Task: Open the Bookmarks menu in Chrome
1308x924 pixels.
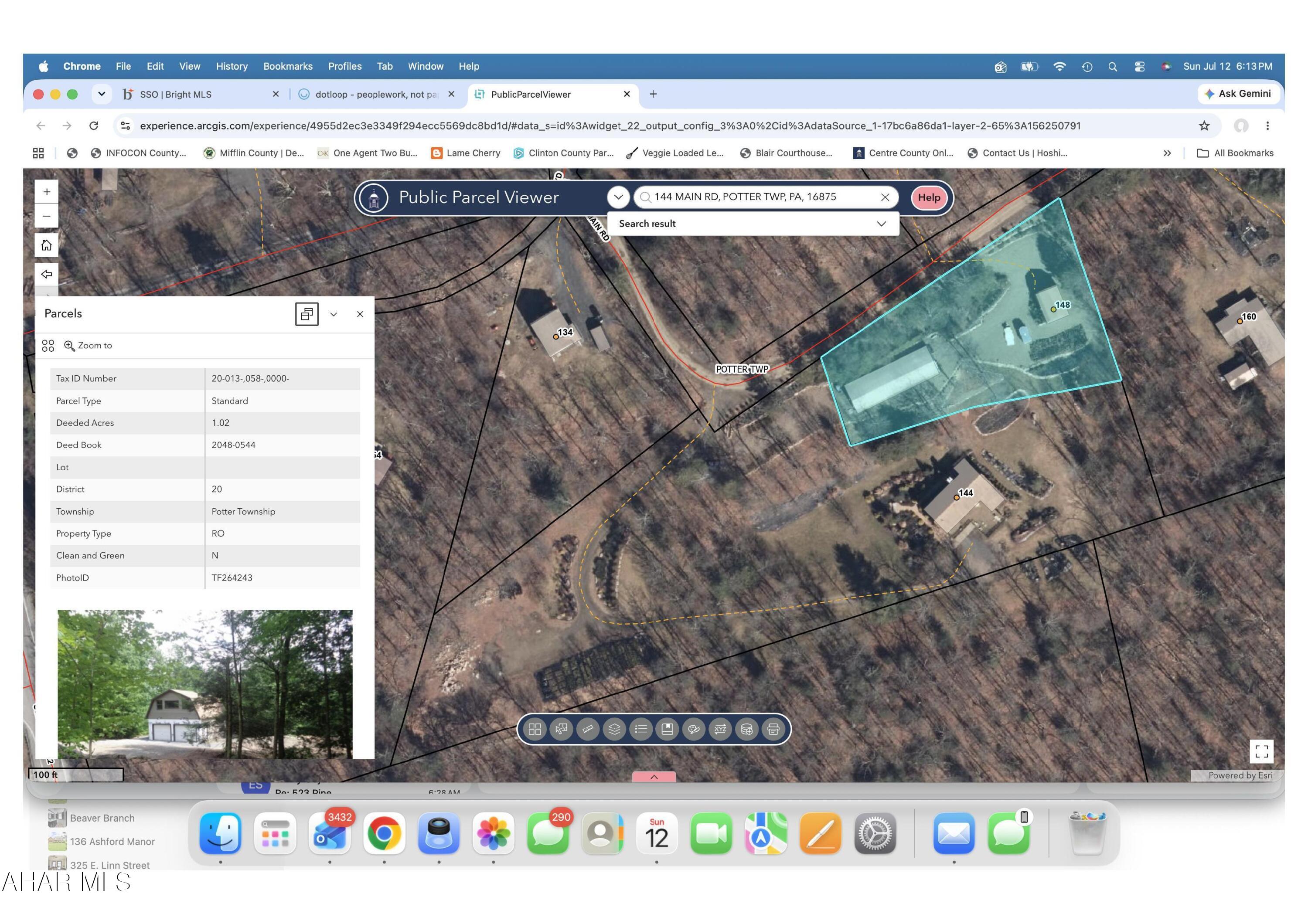Action: pyautogui.click(x=288, y=66)
